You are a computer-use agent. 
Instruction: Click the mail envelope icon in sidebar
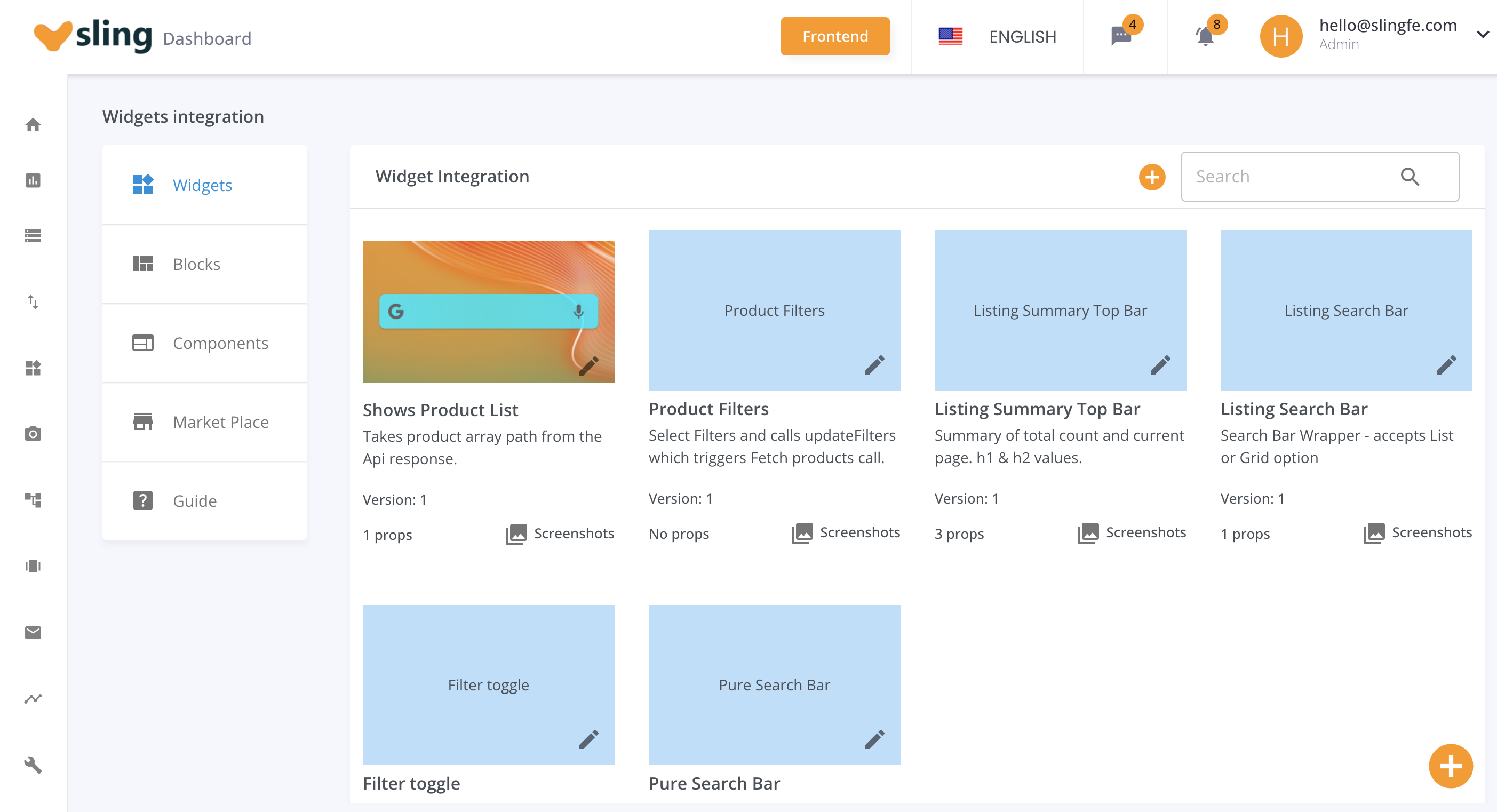click(33, 632)
